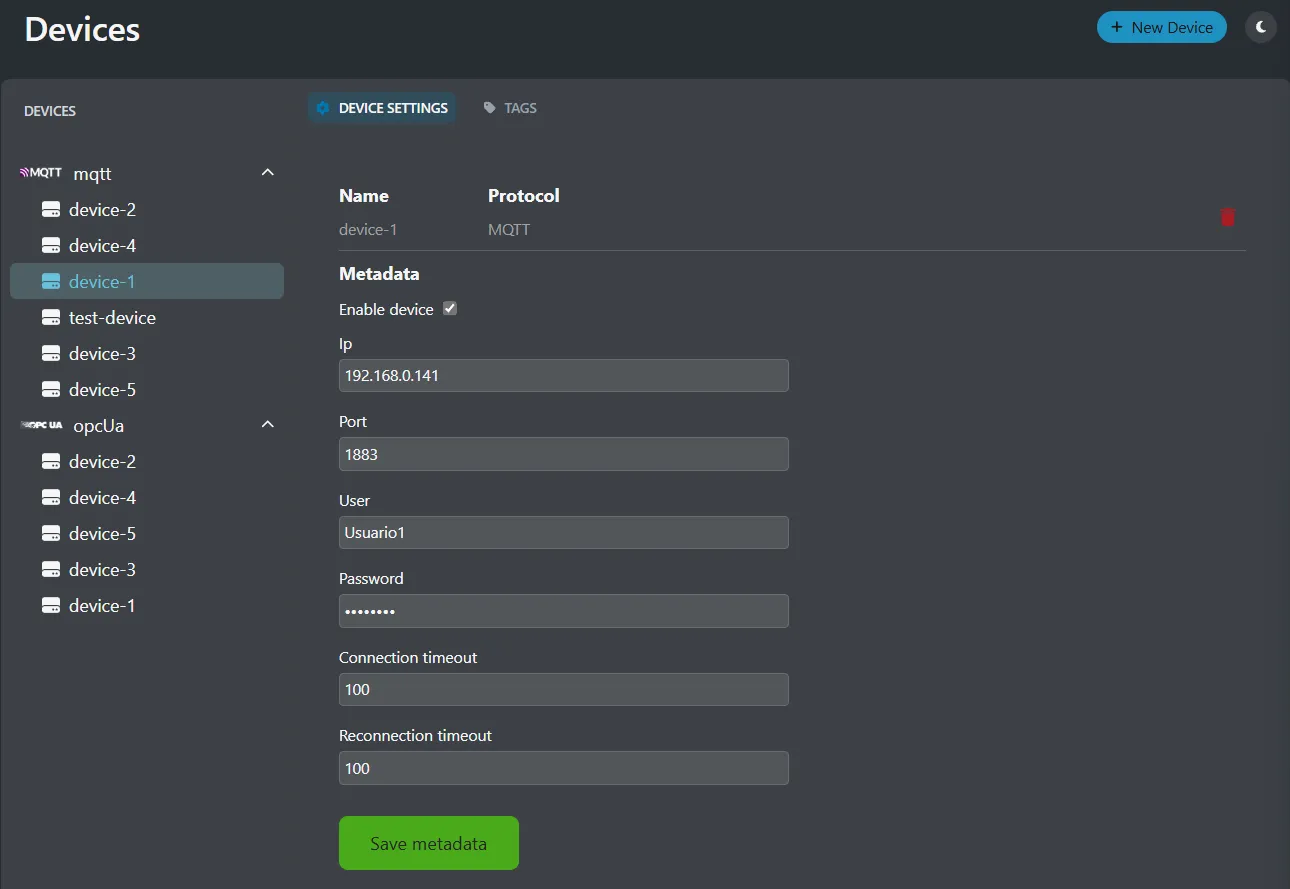Image resolution: width=1290 pixels, height=889 pixels.
Task: Click the red trash delete device icon
Action: (1228, 217)
